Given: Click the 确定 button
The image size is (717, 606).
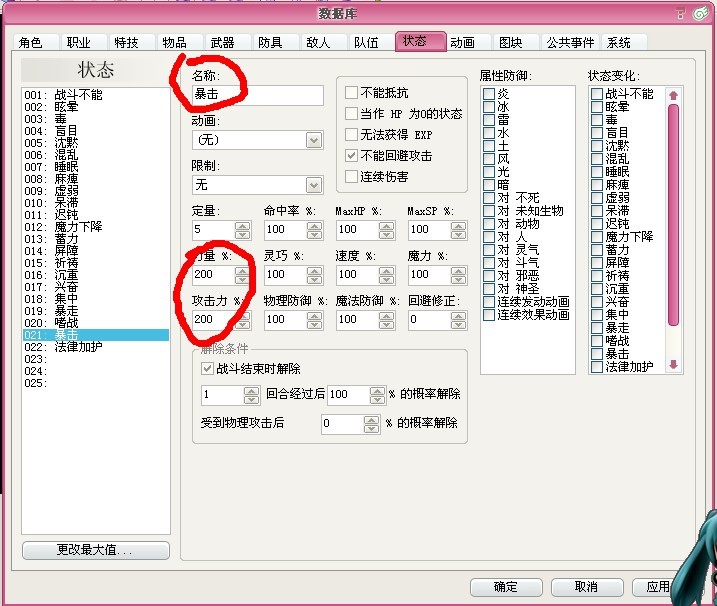Looking at the screenshot, I should click(506, 587).
